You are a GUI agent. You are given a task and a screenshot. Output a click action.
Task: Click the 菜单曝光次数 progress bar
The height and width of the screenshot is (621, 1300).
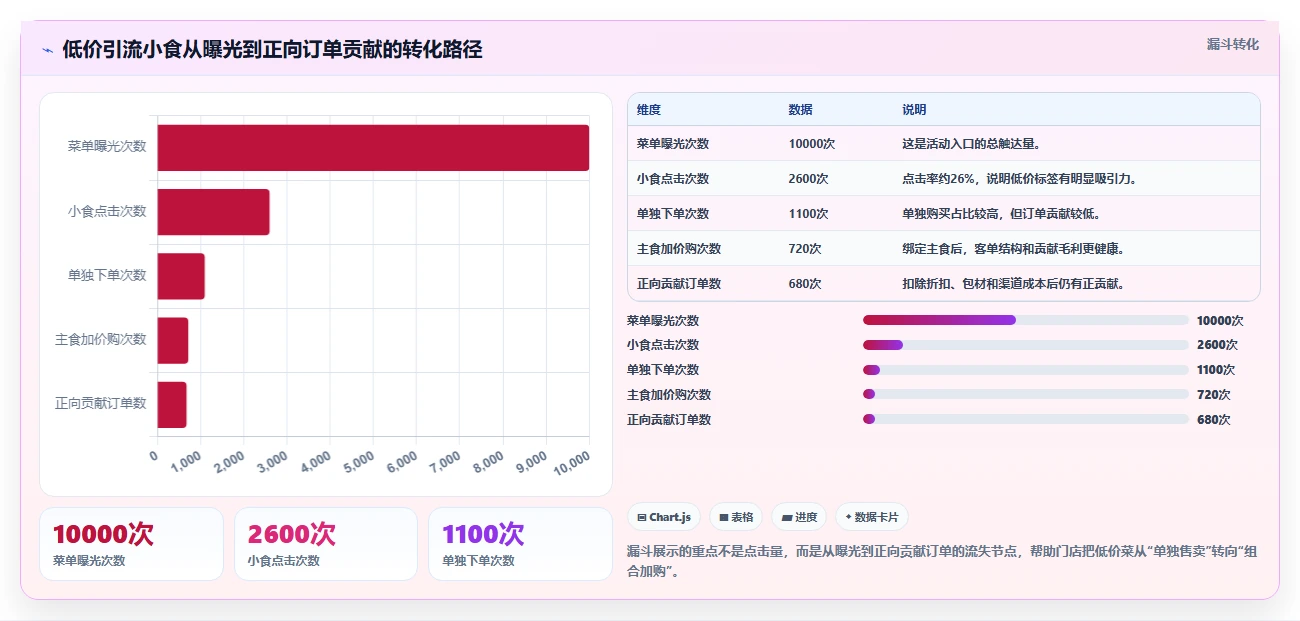click(x=1026, y=320)
